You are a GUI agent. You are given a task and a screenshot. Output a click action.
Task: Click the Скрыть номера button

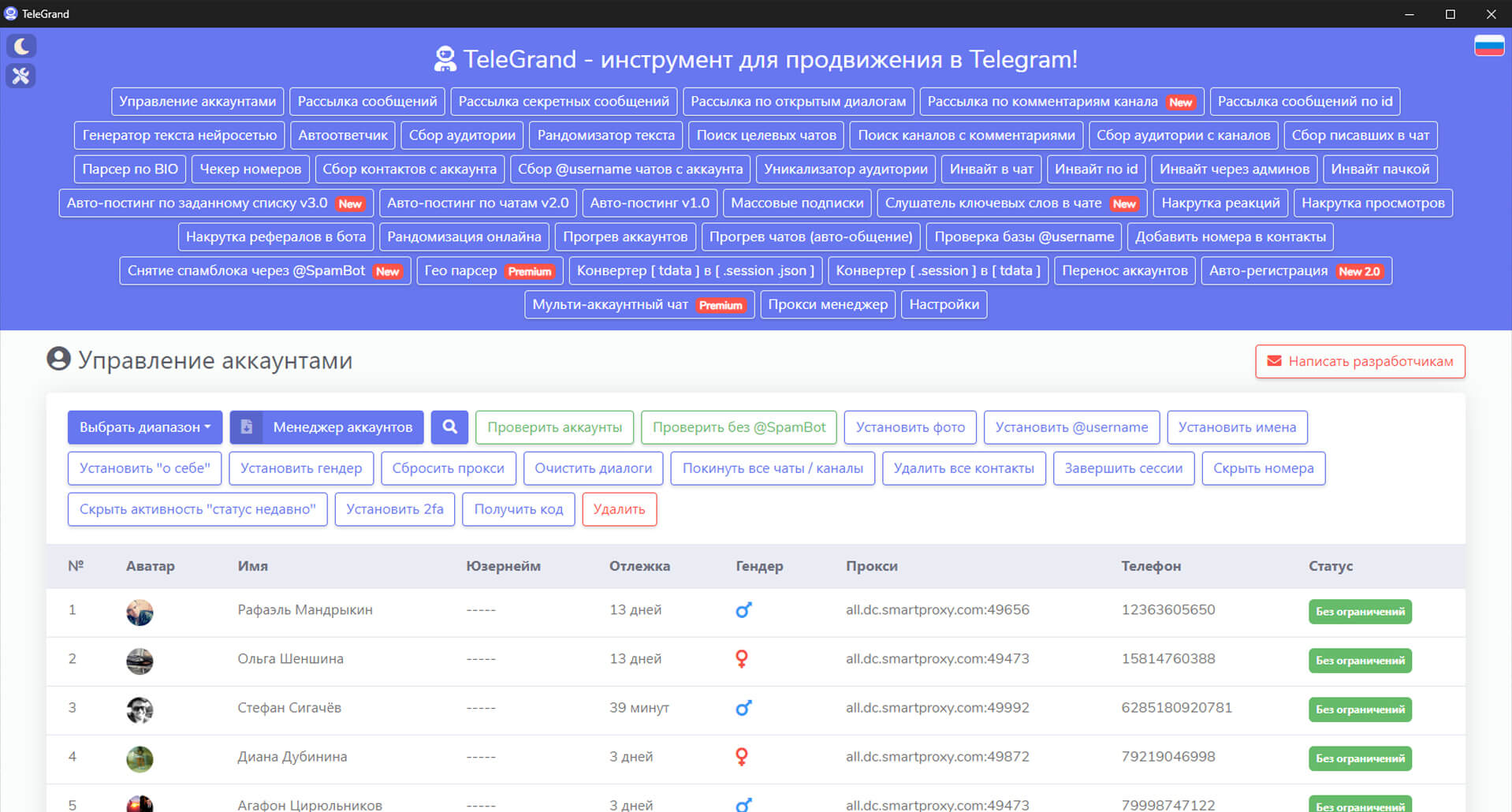[x=1263, y=468]
